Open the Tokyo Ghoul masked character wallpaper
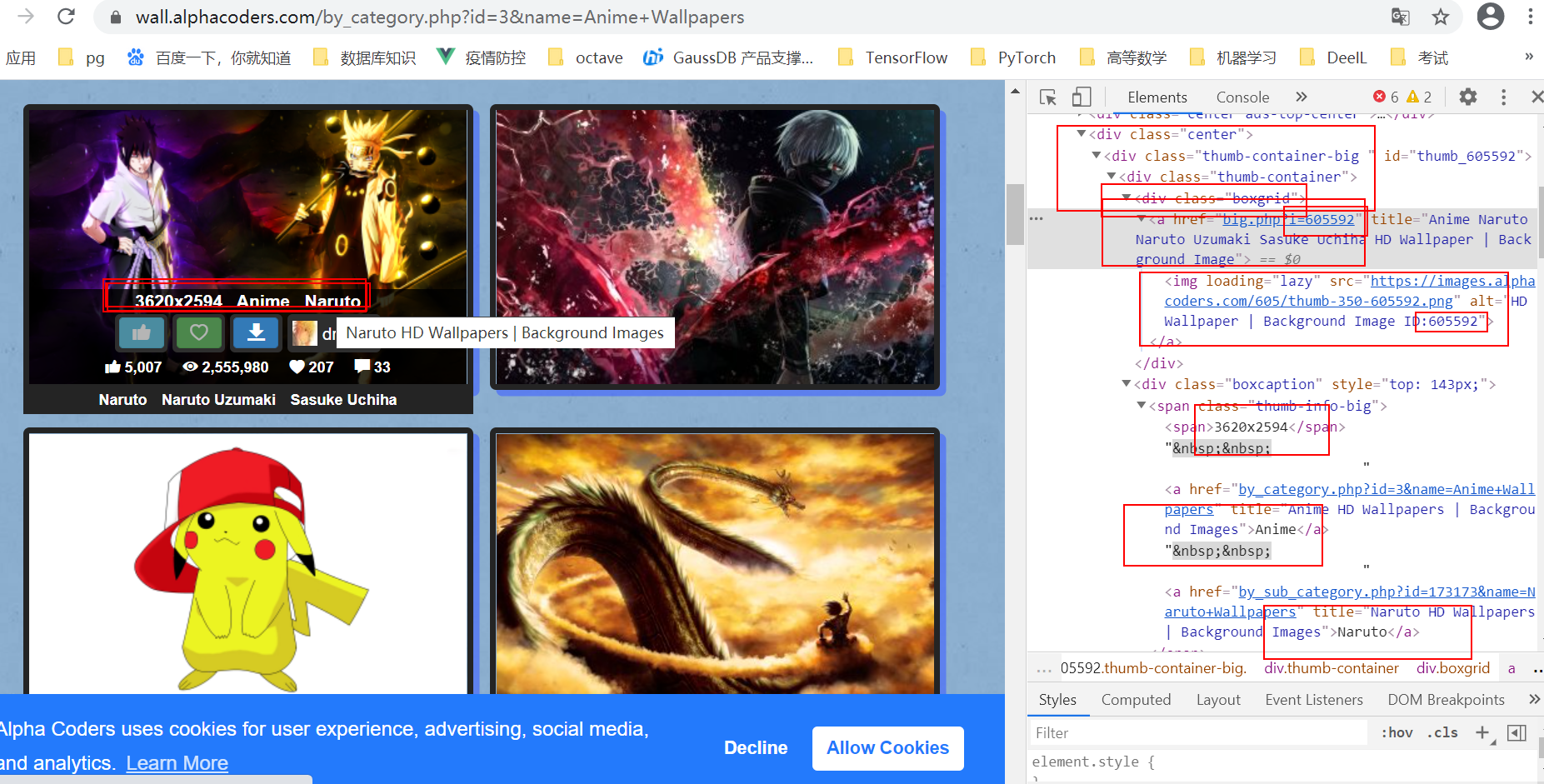1544x784 pixels. [x=715, y=247]
